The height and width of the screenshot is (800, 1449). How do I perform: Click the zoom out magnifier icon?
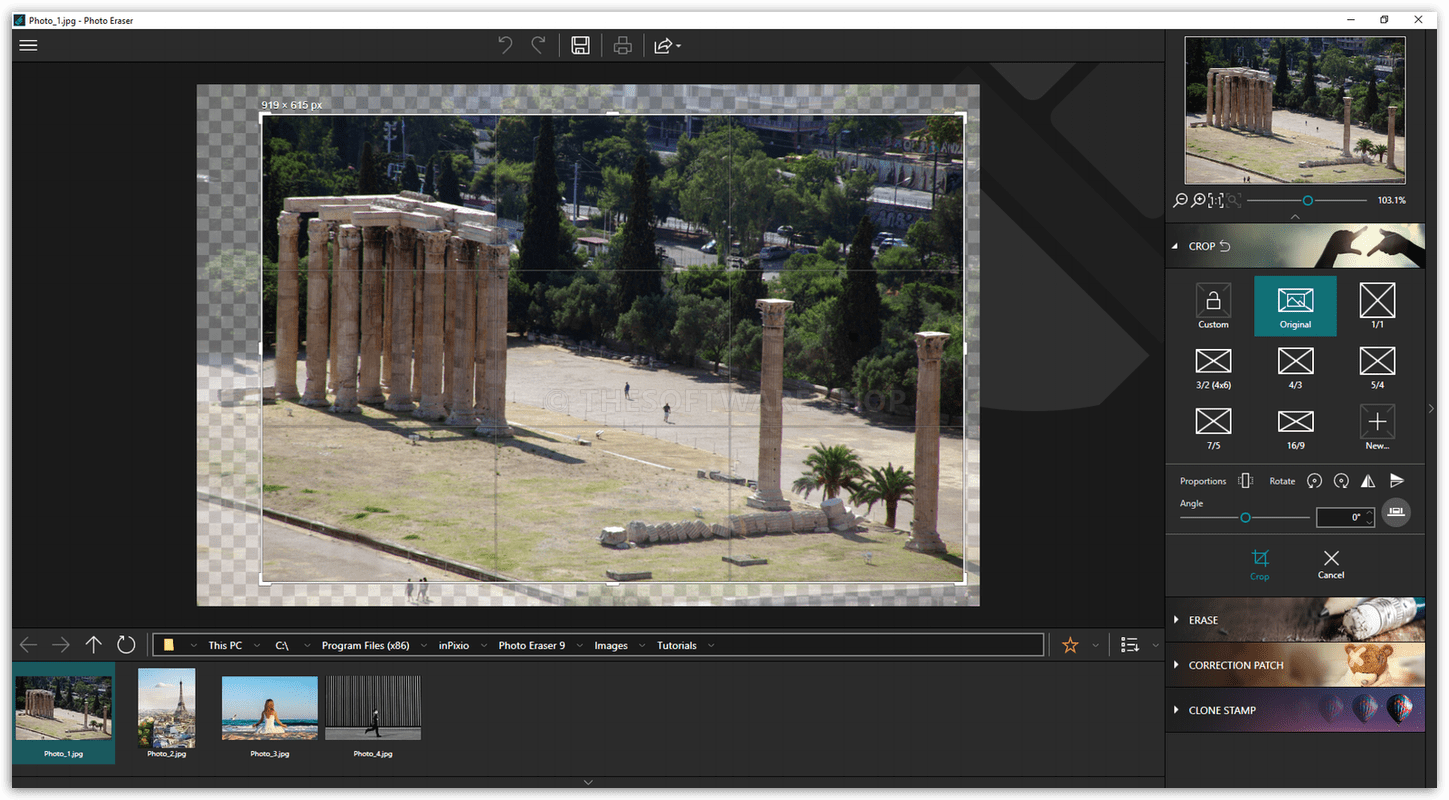point(1180,201)
